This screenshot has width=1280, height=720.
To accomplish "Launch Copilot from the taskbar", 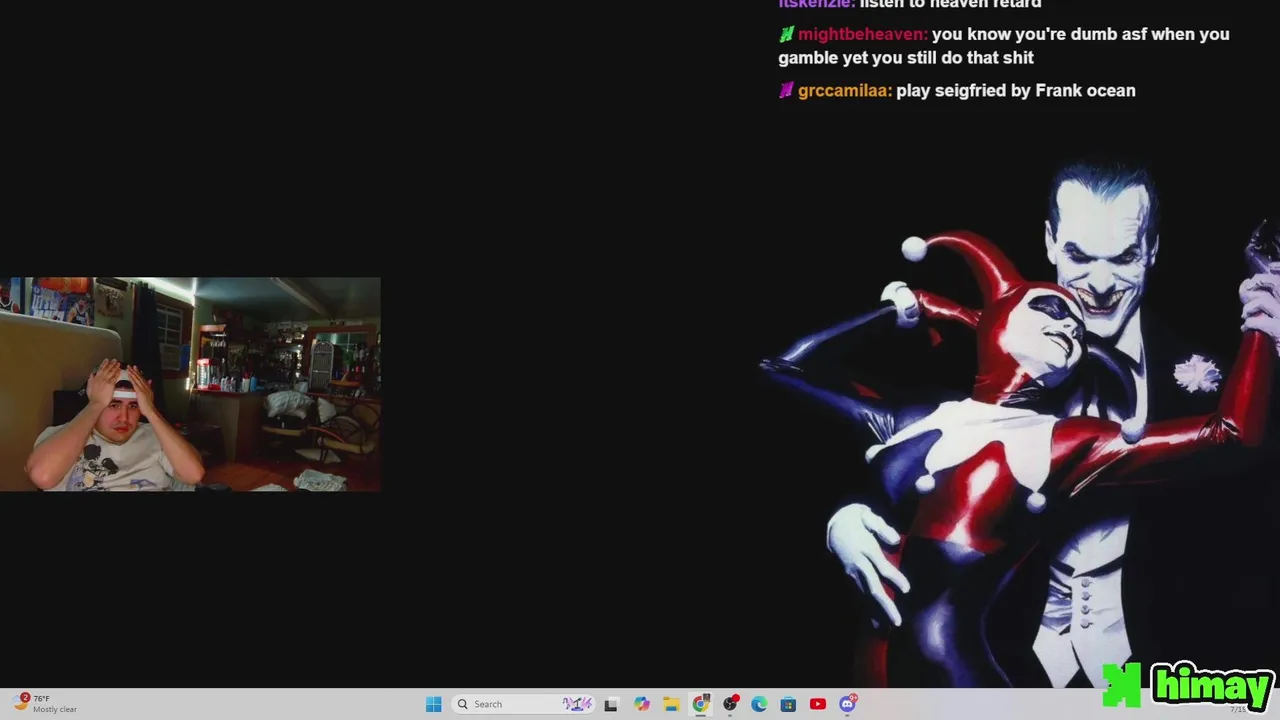I will pyautogui.click(x=641, y=704).
